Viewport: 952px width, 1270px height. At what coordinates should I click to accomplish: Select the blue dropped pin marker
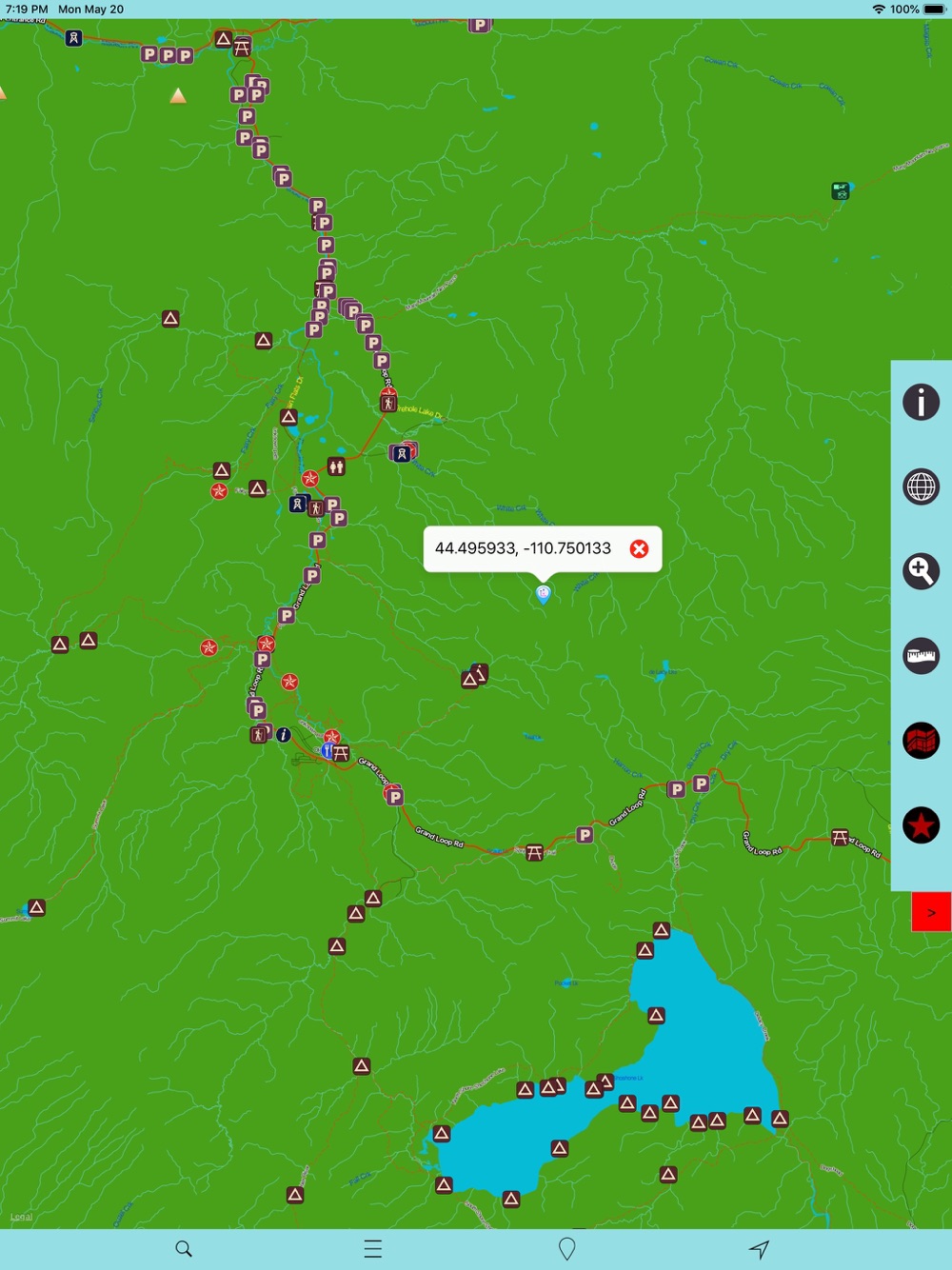click(x=543, y=595)
